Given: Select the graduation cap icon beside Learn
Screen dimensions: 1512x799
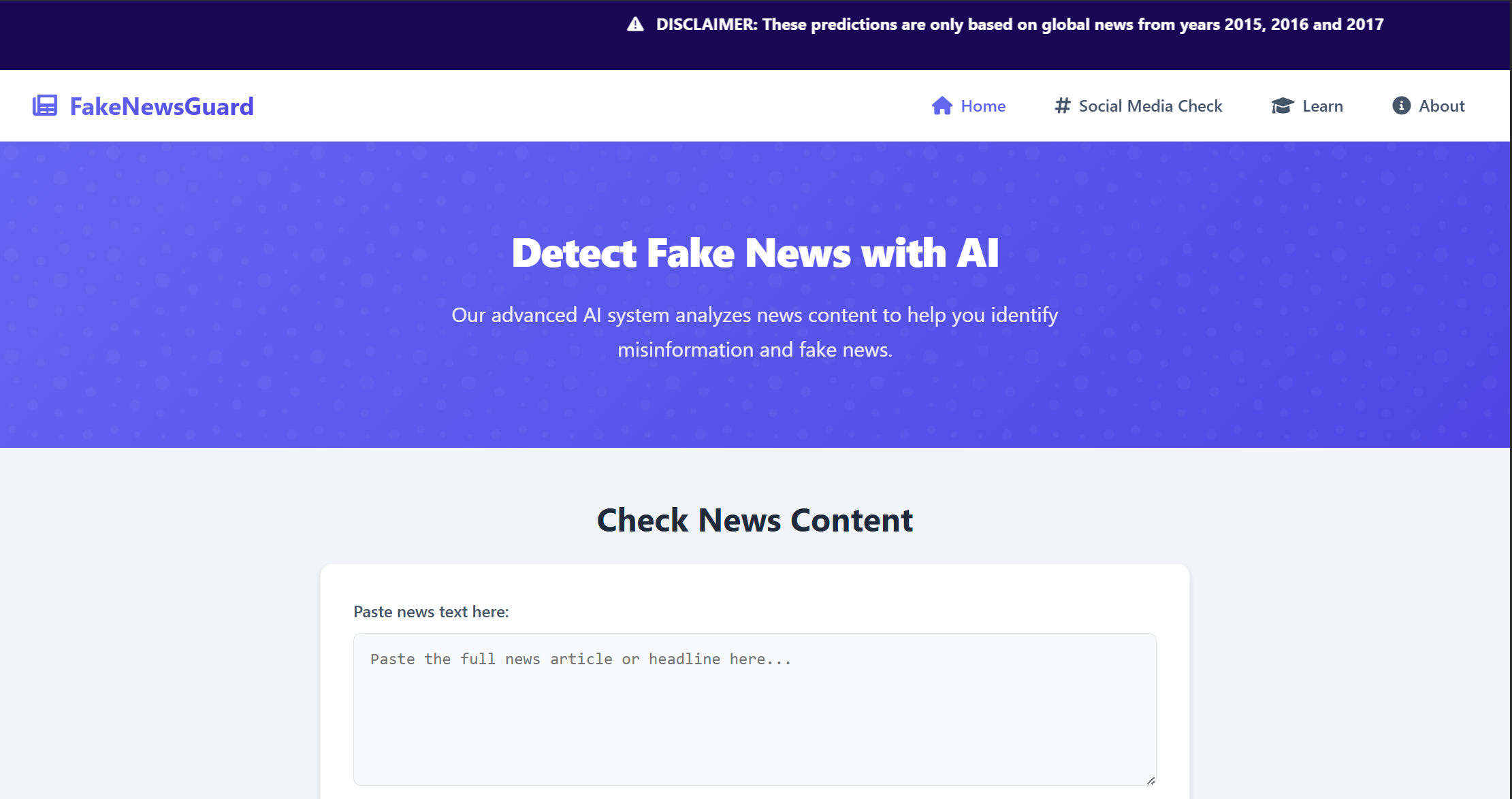Looking at the screenshot, I should [x=1283, y=105].
